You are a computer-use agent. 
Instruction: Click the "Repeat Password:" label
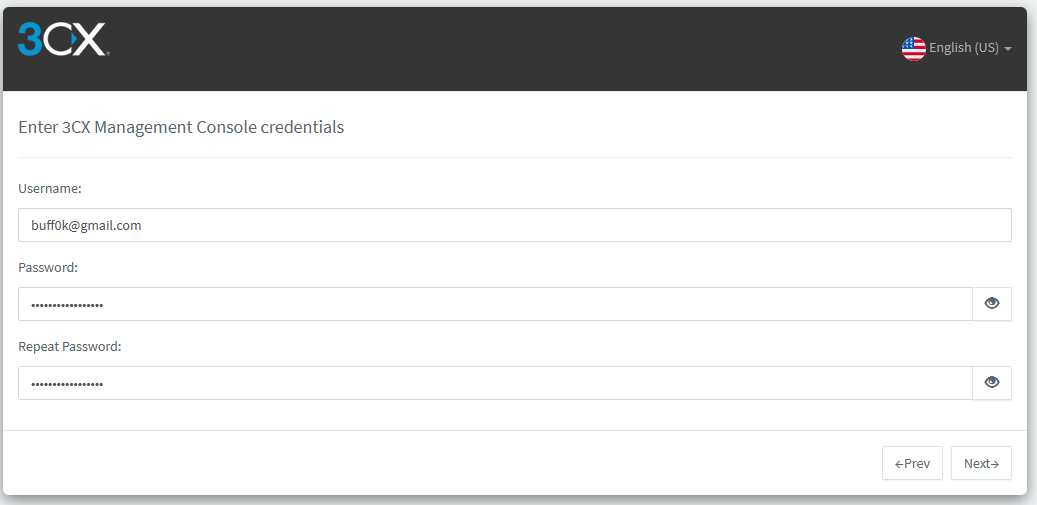coord(69,346)
